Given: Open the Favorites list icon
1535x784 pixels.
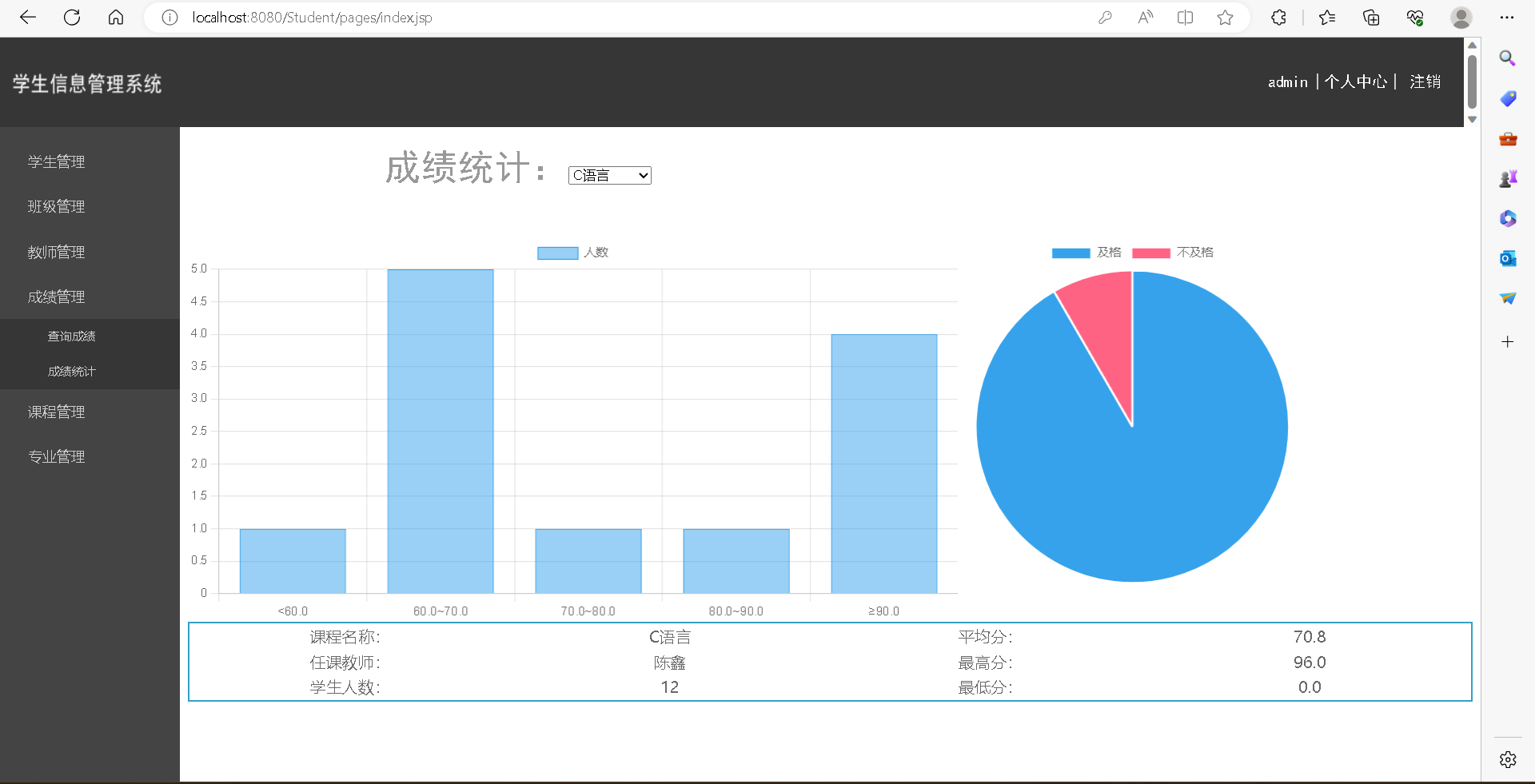Looking at the screenshot, I should 1327,18.
